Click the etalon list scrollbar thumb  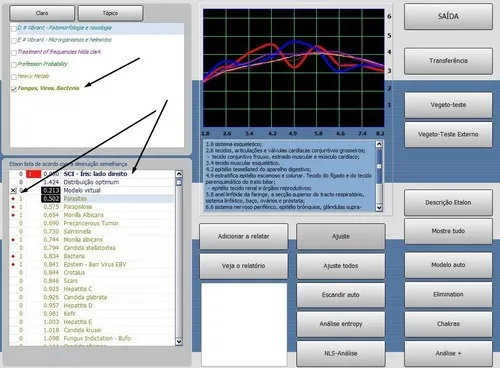[179, 183]
